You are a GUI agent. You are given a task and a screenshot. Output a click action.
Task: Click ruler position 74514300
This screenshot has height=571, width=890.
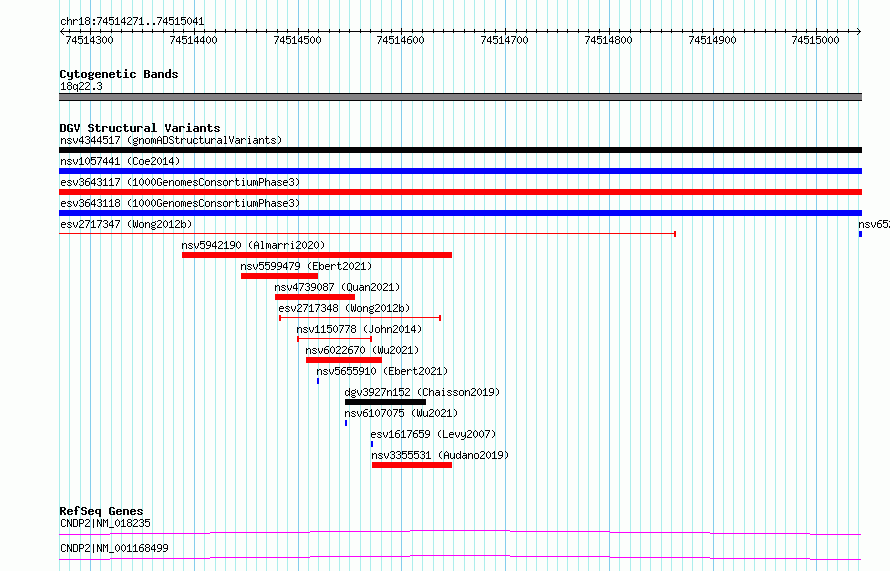[90, 40]
